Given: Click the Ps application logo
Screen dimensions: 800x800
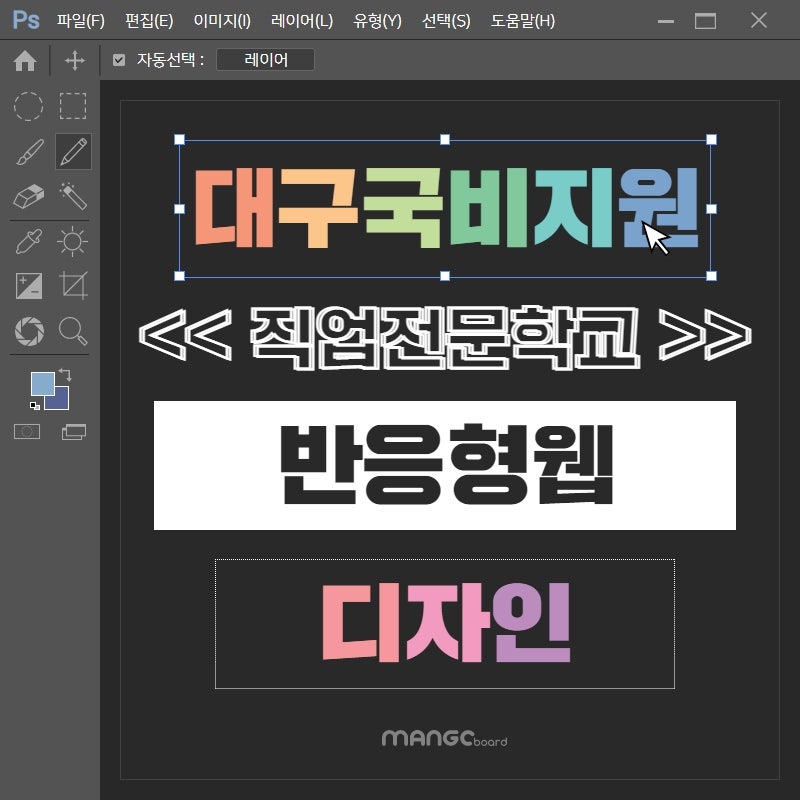Looking at the screenshot, I should point(26,20).
